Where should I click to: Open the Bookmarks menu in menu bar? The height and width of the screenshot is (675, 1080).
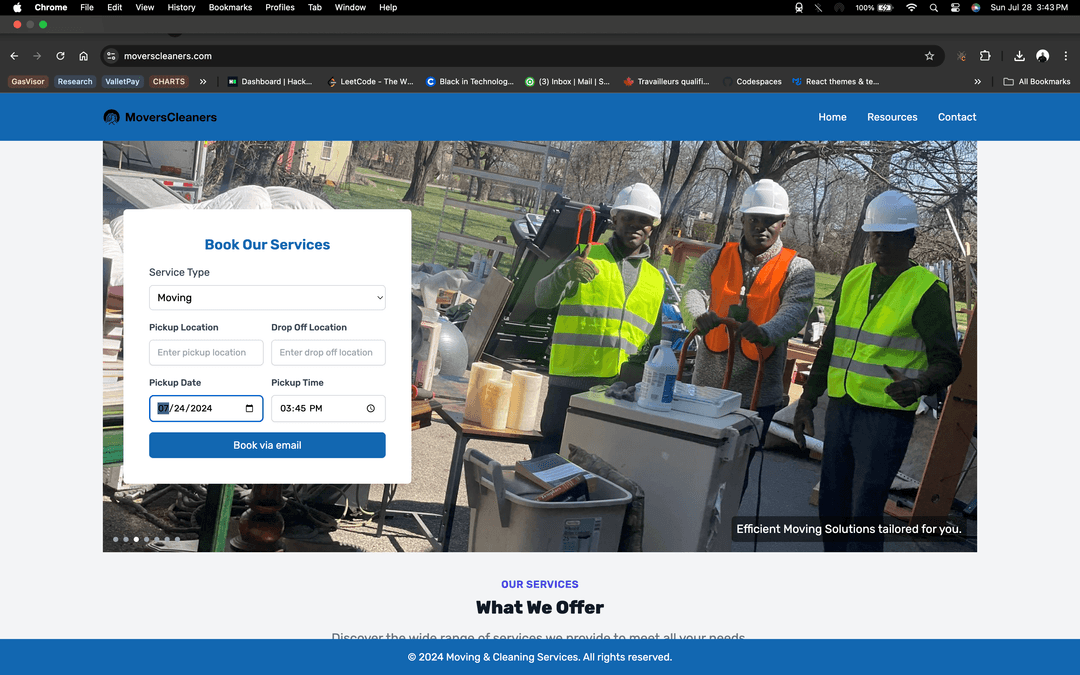(x=230, y=7)
